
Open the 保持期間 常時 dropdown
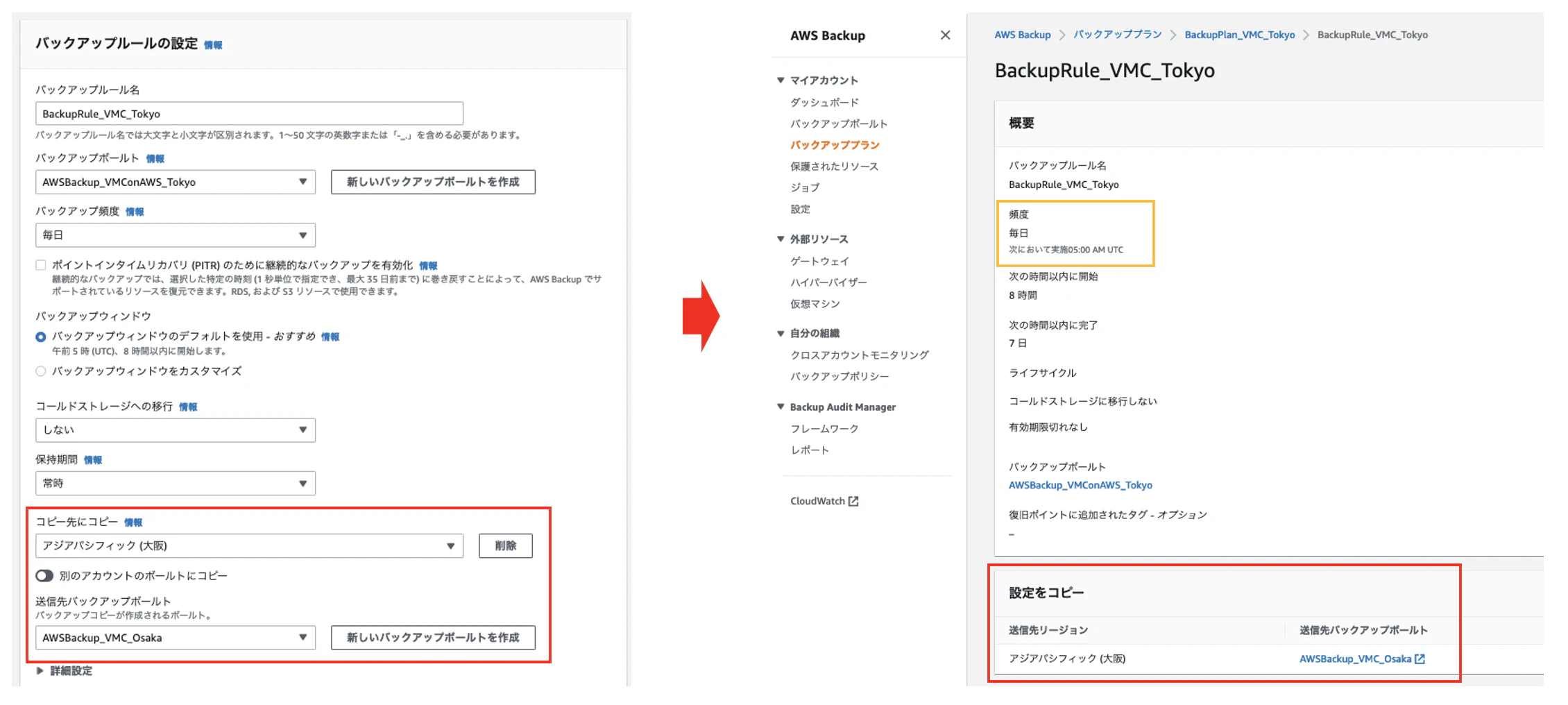pos(176,483)
